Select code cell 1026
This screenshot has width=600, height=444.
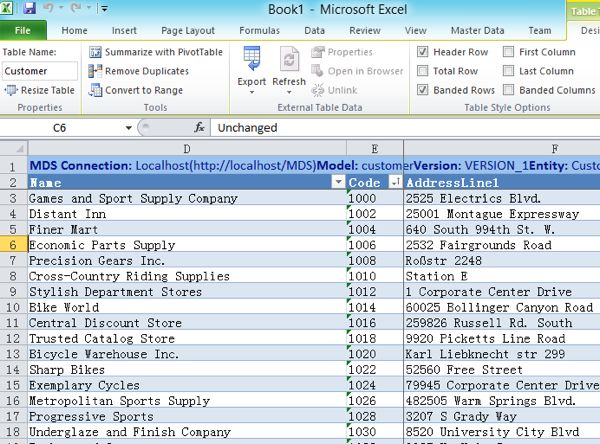point(375,400)
